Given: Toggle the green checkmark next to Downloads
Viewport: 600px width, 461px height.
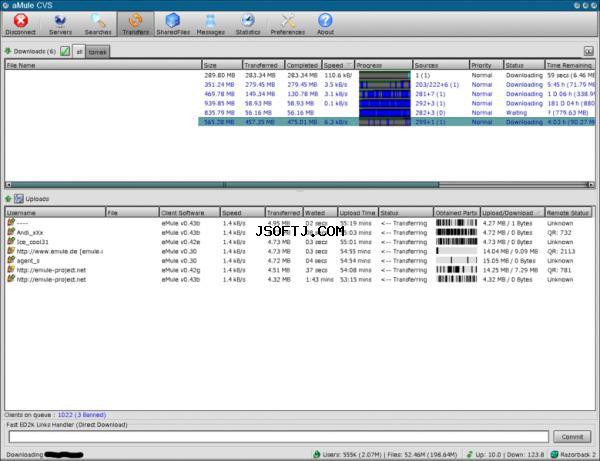Looking at the screenshot, I should 65,51.
